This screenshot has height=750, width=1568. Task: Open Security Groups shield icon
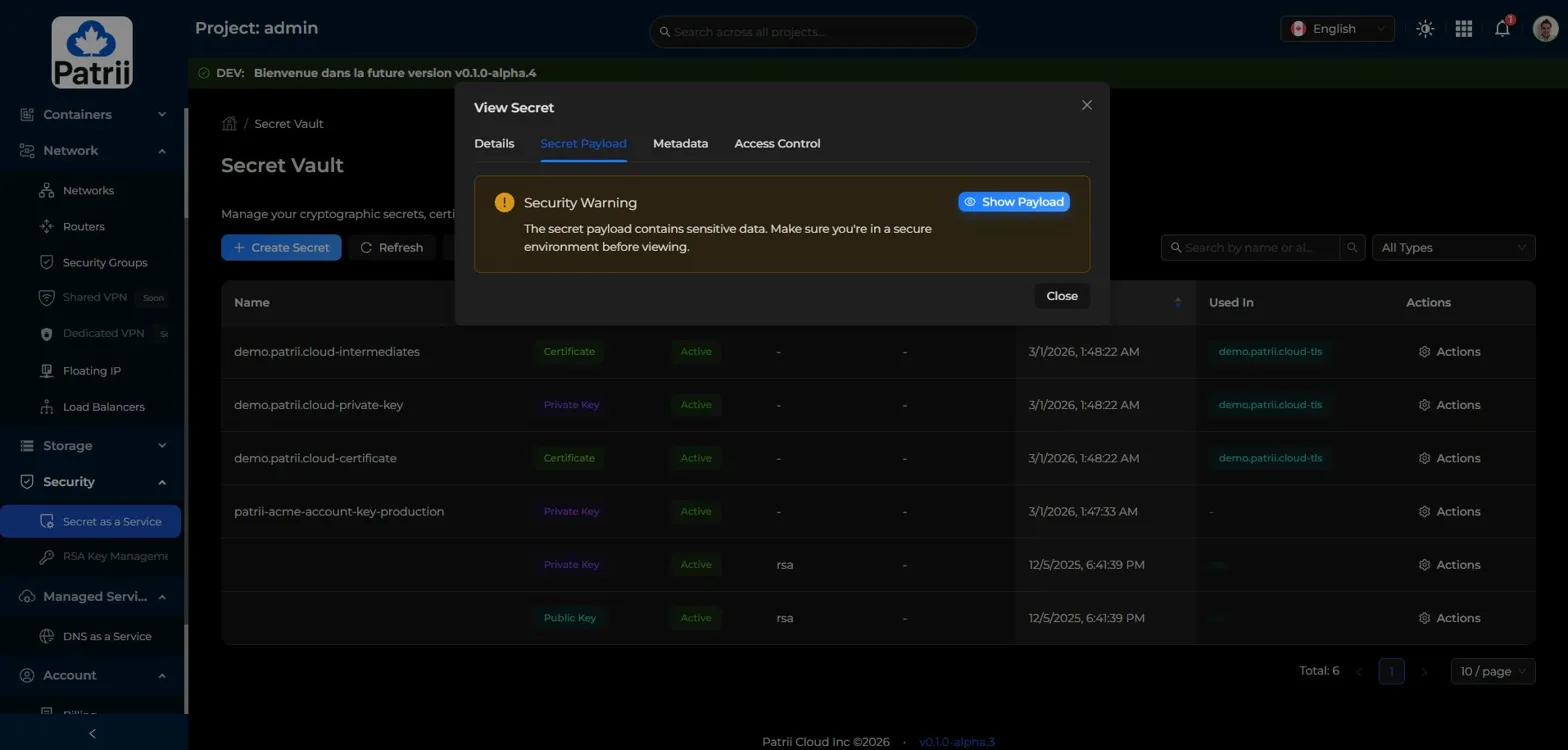point(46,262)
